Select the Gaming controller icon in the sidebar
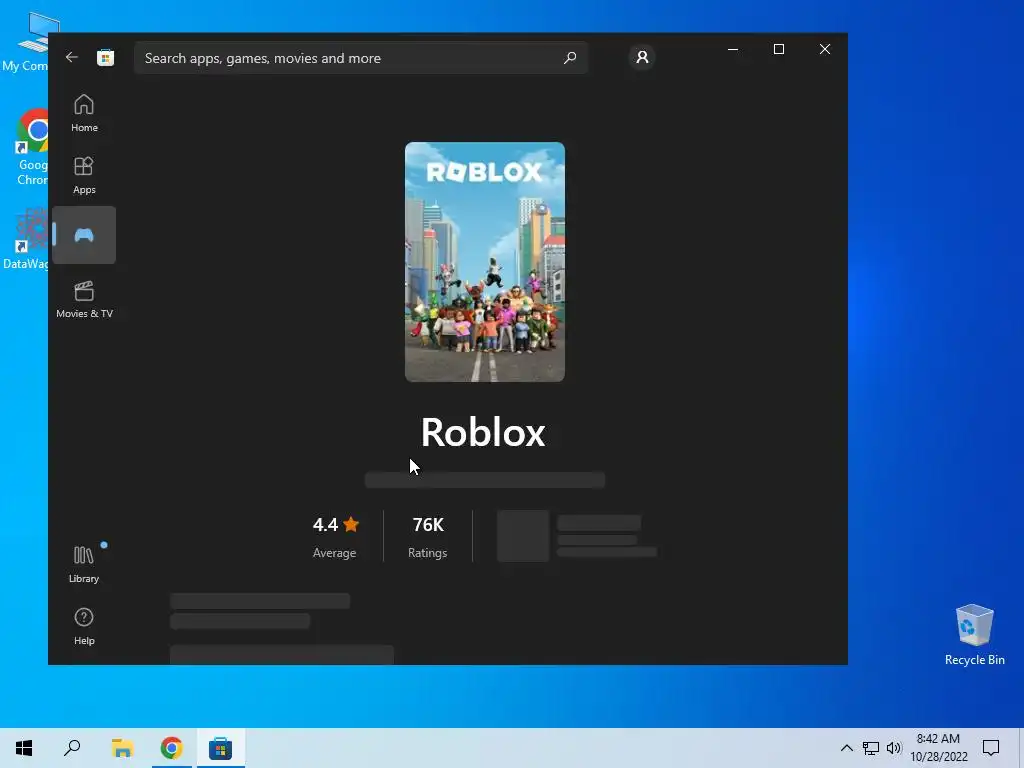This screenshot has height=768, width=1024. (x=84, y=235)
